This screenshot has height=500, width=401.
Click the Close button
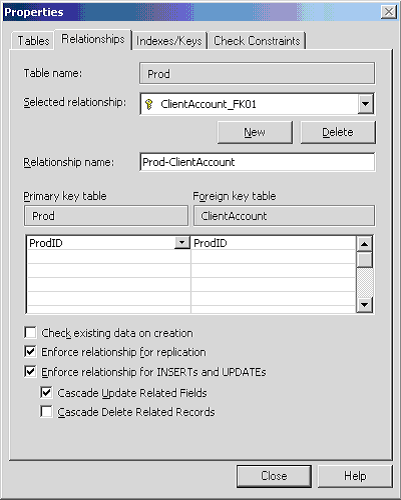point(274,476)
